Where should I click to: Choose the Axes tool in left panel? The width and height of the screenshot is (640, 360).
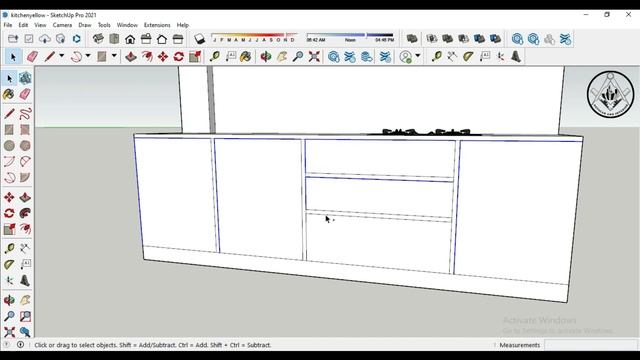9,280
